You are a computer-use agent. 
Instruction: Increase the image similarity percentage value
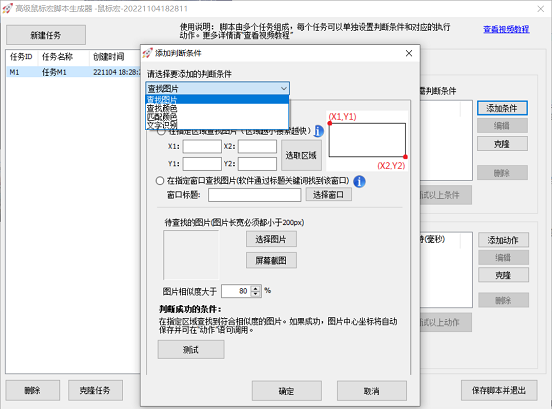[x=256, y=288]
